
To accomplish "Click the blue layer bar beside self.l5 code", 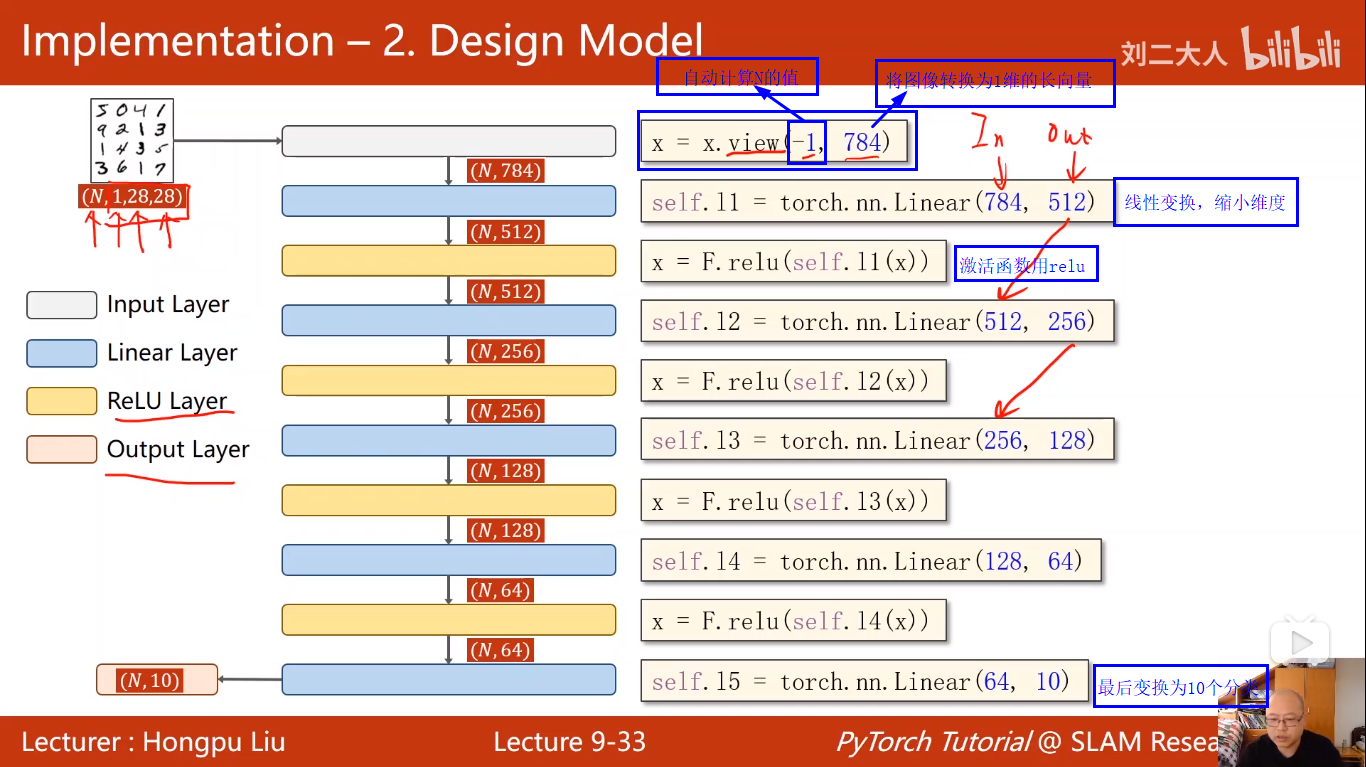I will (449, 680).
